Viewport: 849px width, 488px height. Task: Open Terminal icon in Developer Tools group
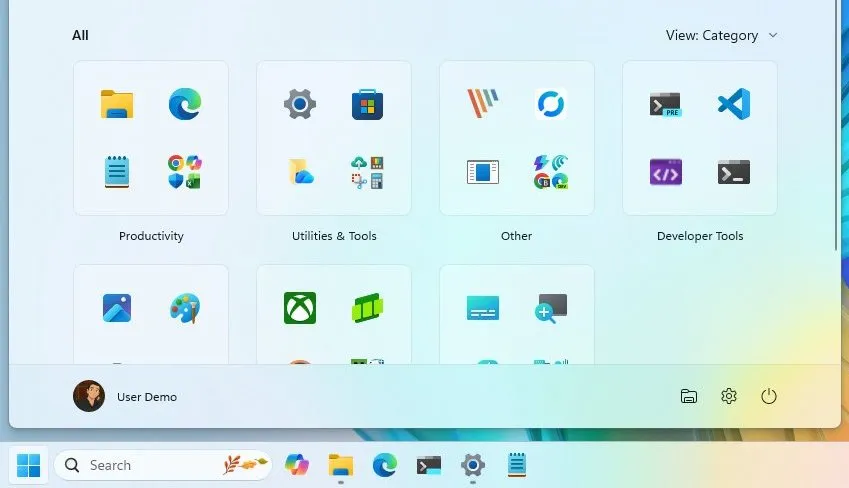pos(734,172)
